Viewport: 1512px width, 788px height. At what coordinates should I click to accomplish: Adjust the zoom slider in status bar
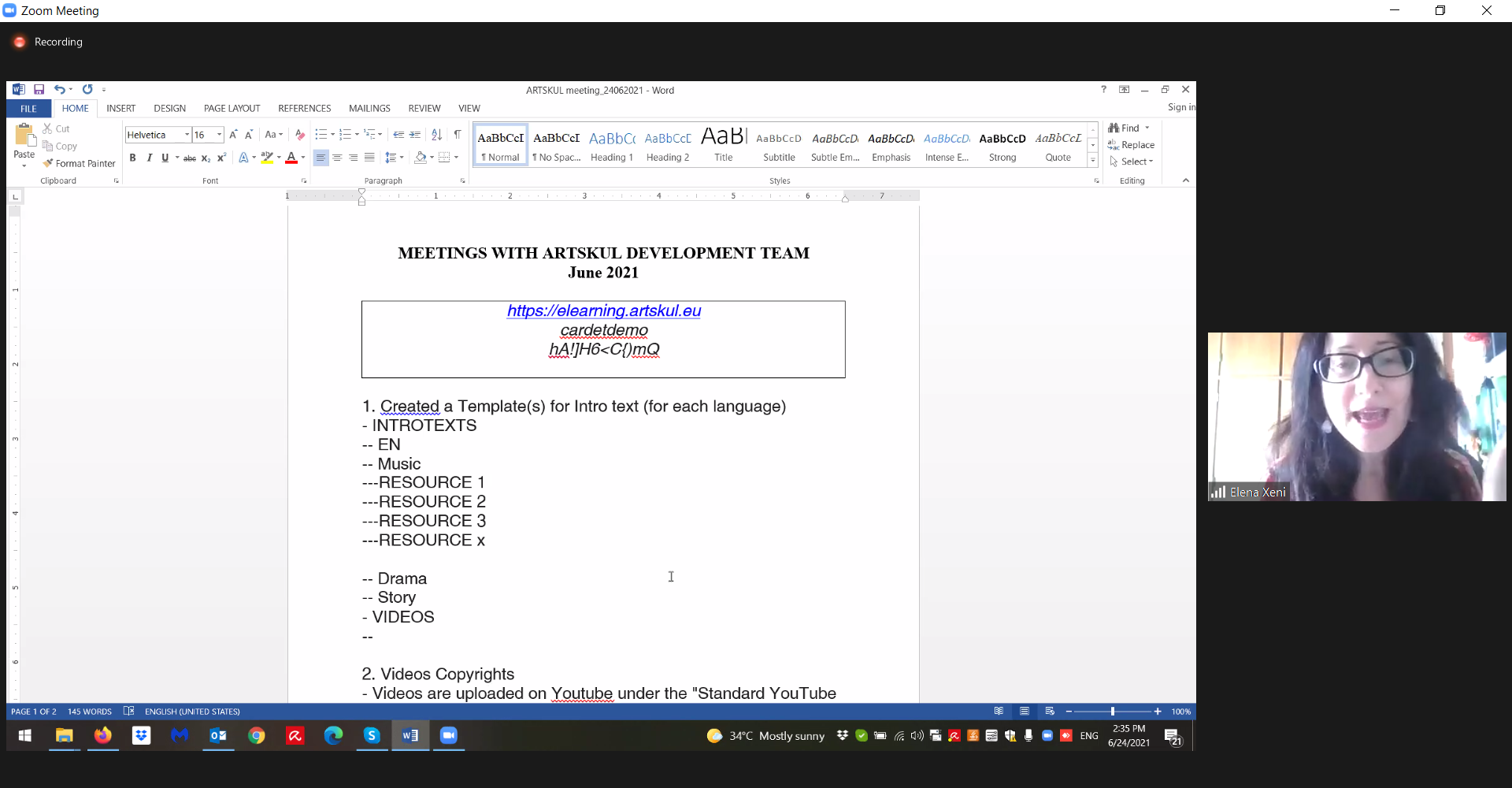pos(1112,712)
